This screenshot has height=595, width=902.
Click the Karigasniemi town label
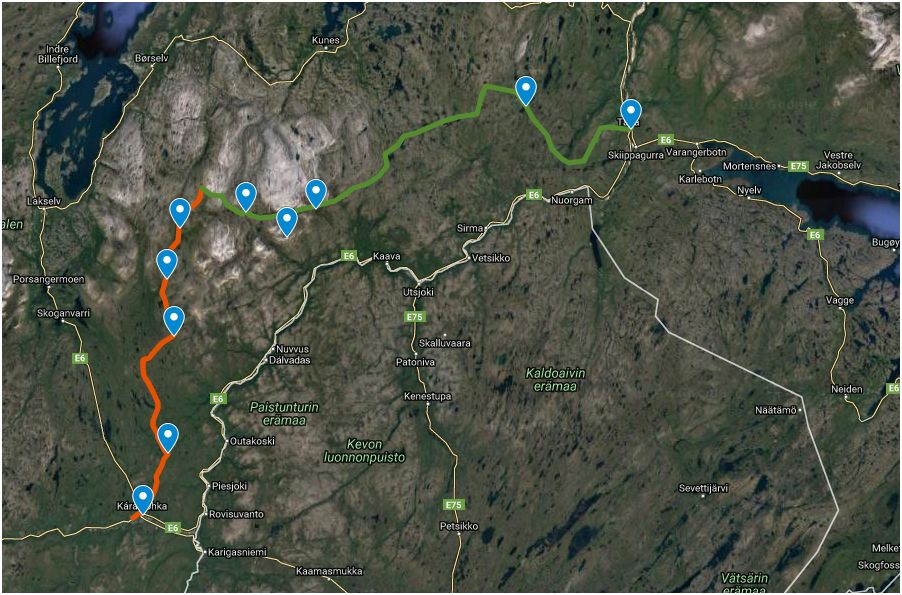click(x=238, y=552)
